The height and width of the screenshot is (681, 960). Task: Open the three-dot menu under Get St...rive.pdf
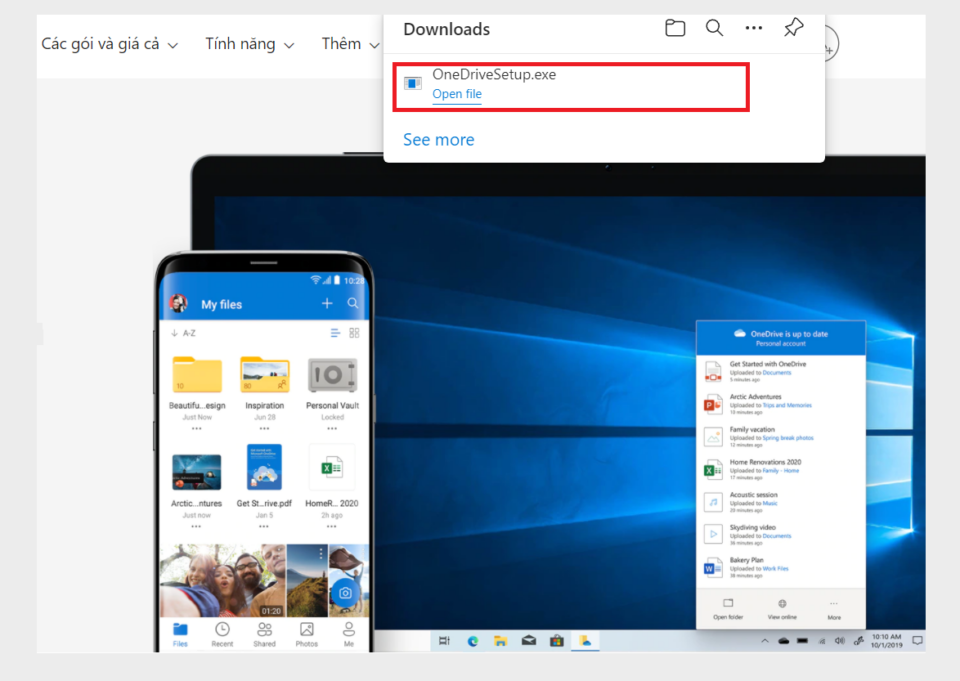[x=263, y=527]
